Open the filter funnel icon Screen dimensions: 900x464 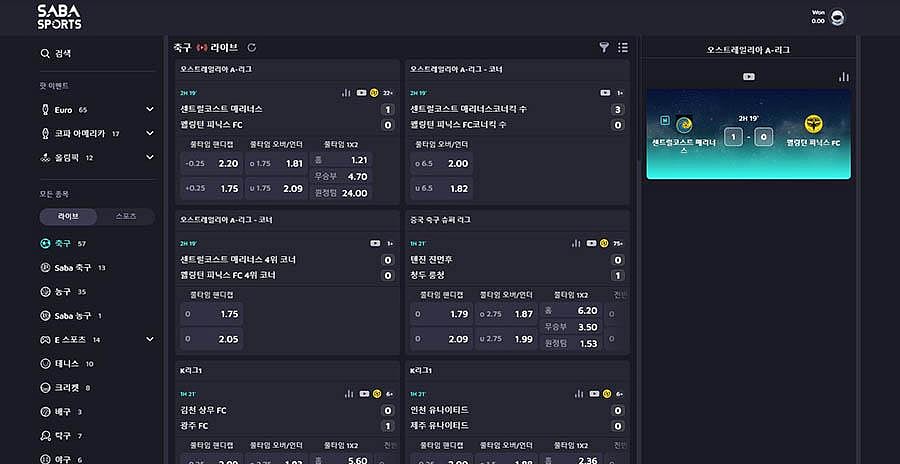click(604, 47)
